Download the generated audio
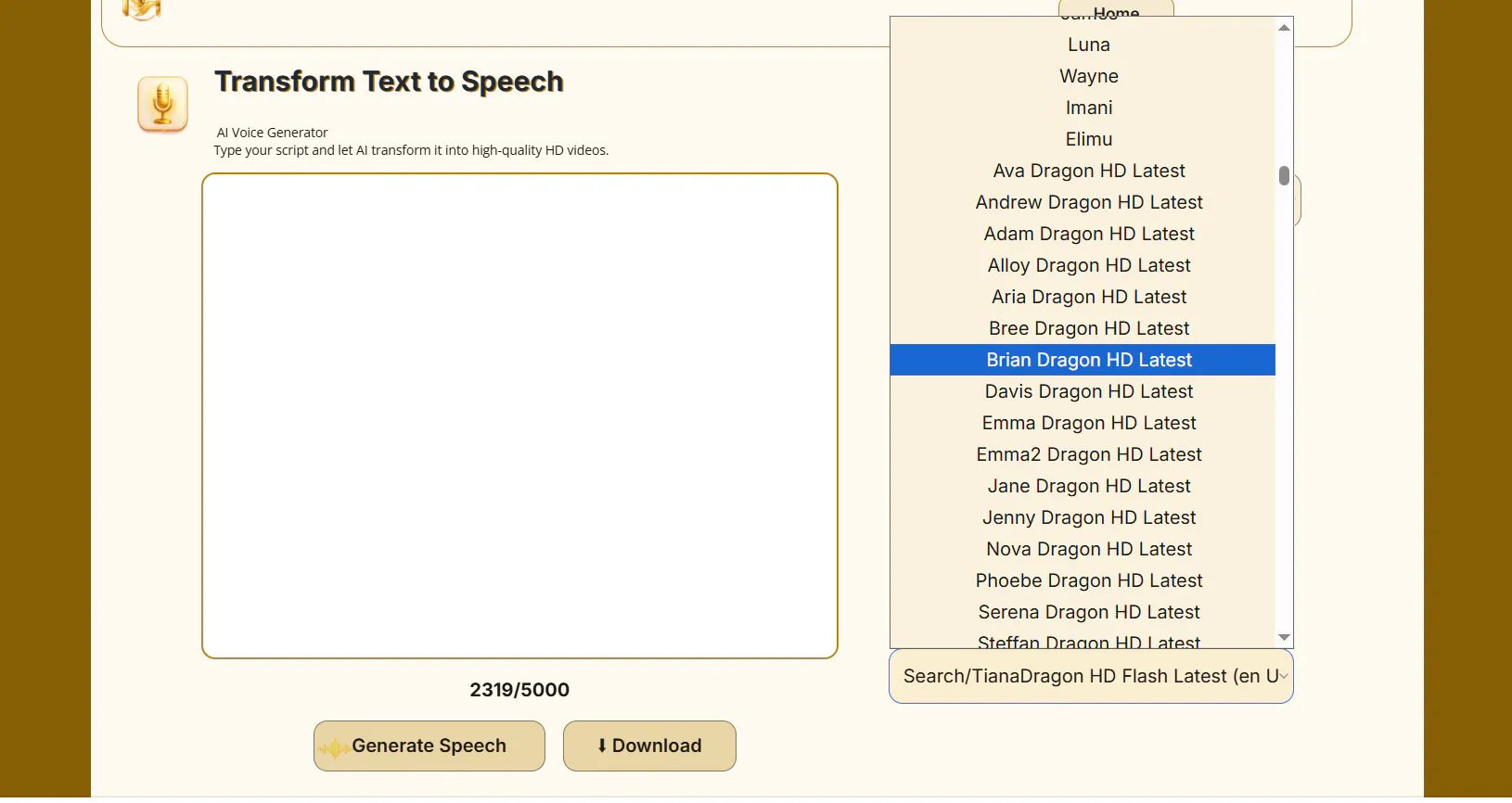 pyautogui.click(x=649, y=746)
